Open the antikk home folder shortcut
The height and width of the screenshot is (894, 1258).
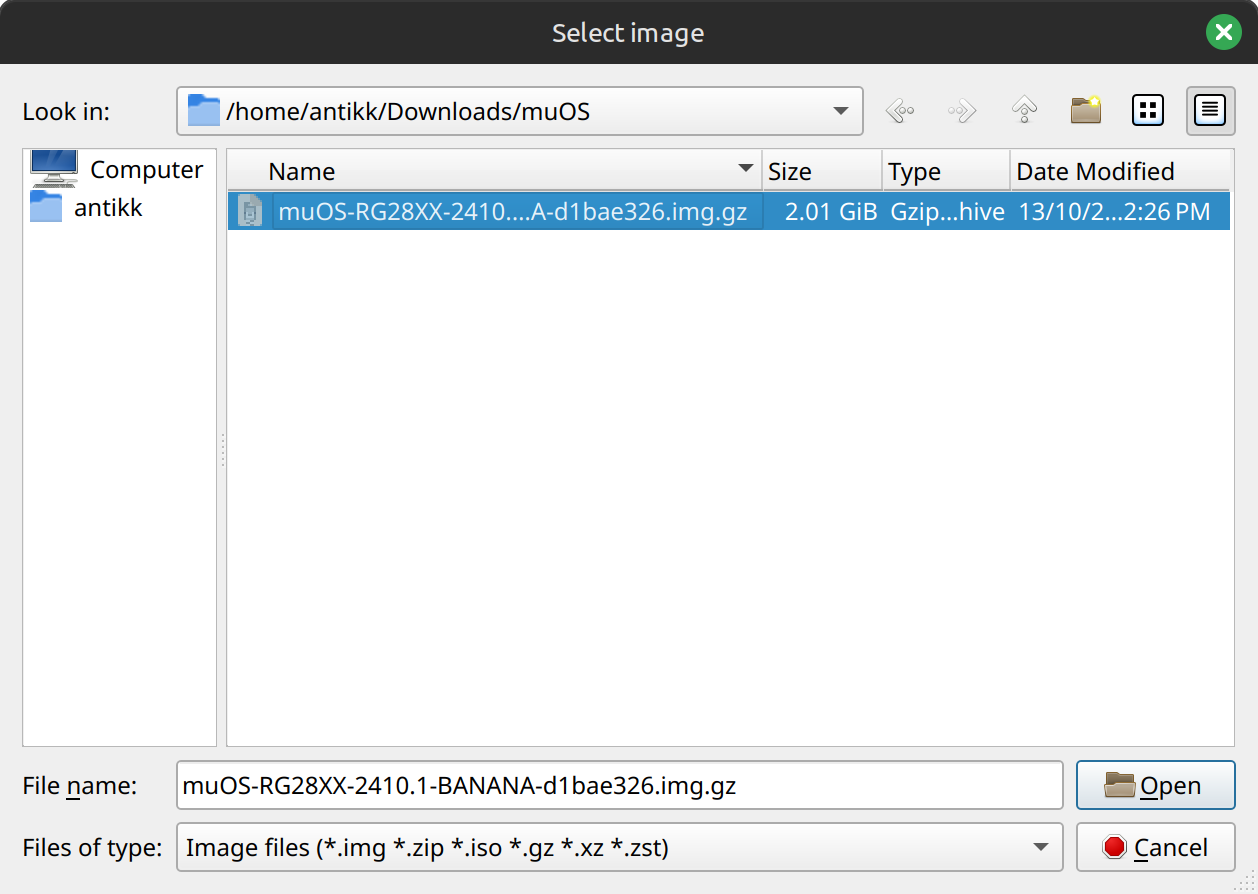pyautogui.click(x=87, y=207)
